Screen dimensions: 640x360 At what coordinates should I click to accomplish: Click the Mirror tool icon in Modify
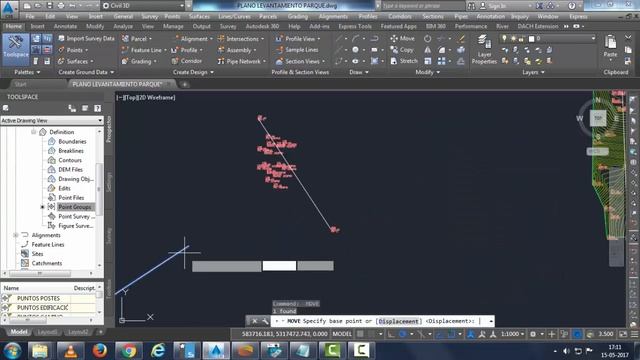click(x=427, y=49)
